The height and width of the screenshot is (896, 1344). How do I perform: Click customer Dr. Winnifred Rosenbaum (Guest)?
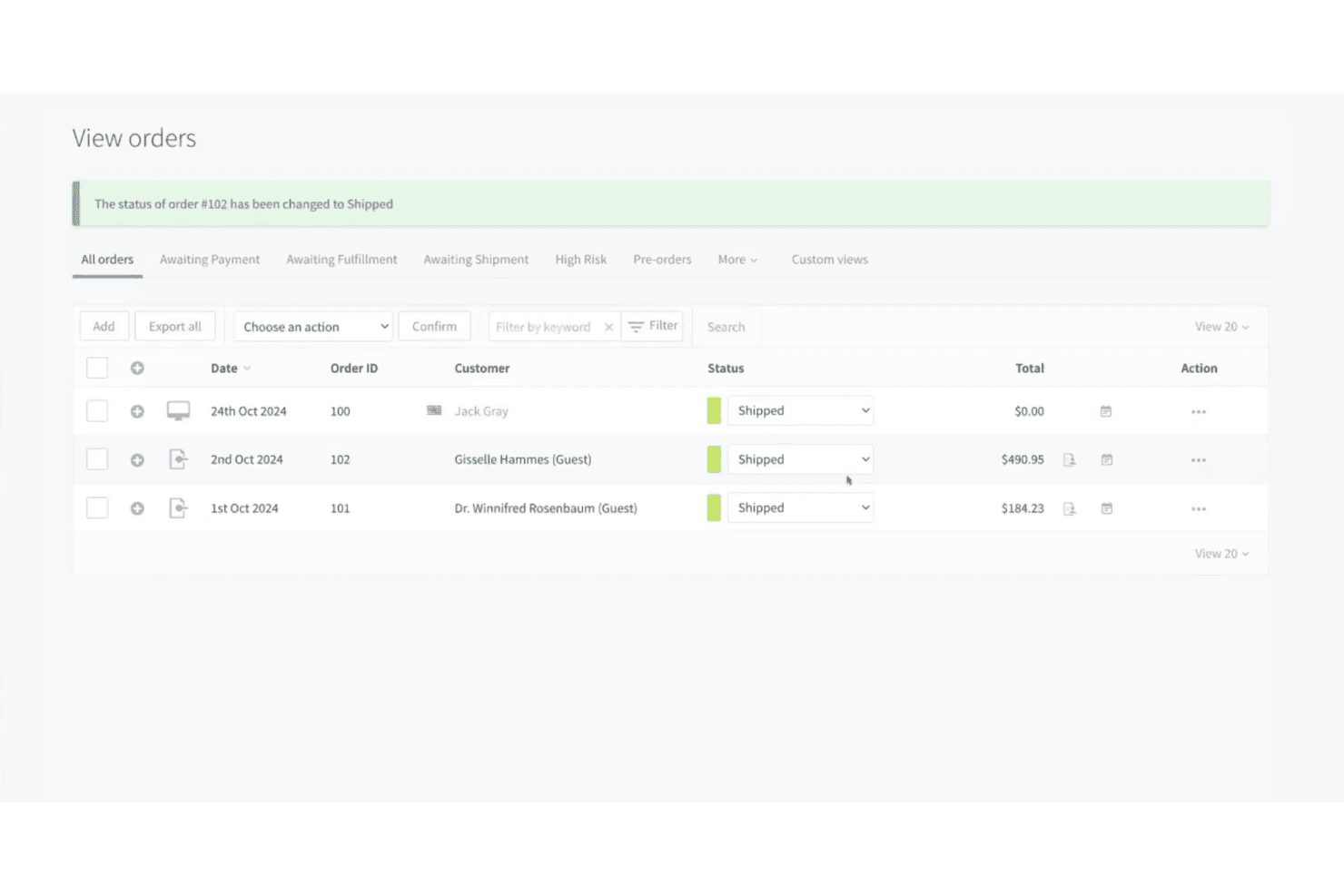(x=546, y=508)
